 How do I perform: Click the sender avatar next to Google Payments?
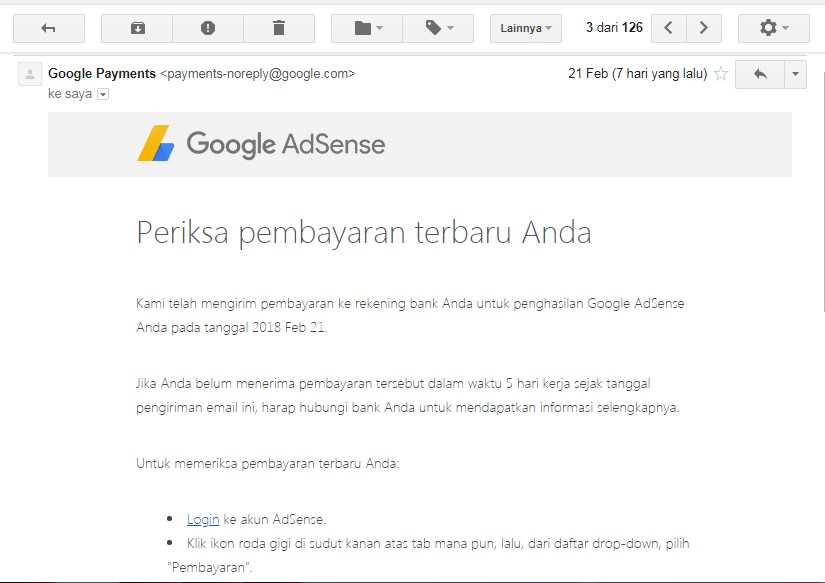coord(29,73)
